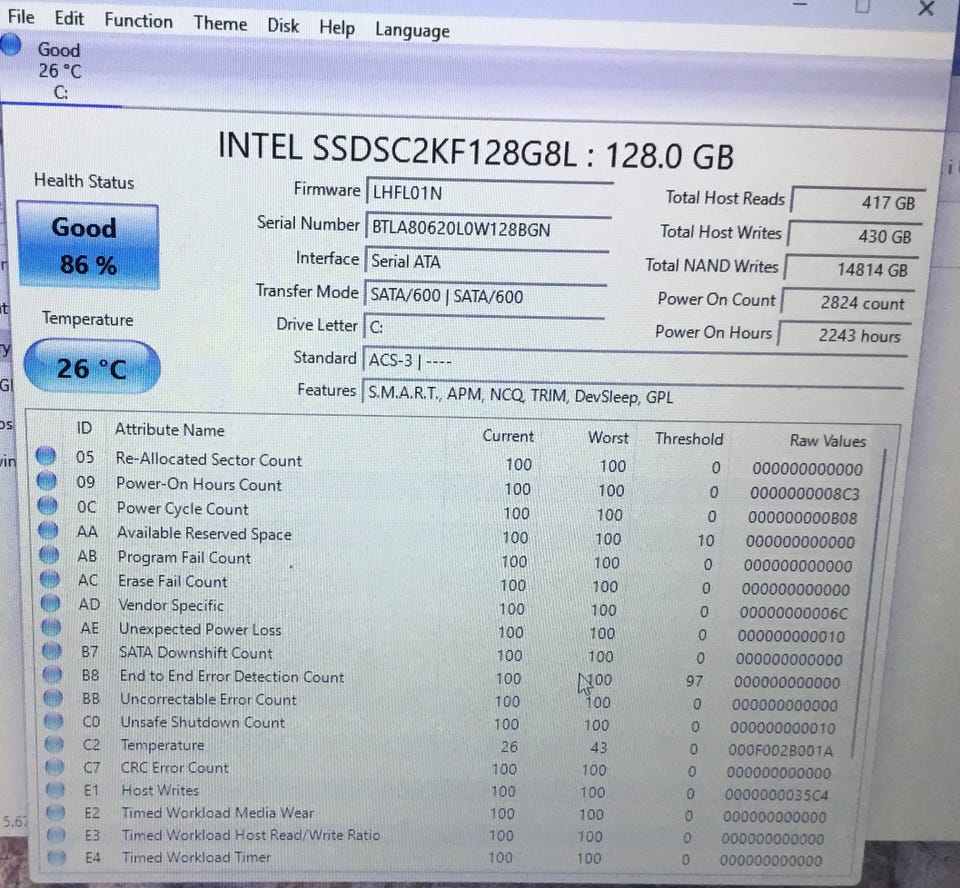Select the Unsafe Shutdown Count row text

point(203,722)
